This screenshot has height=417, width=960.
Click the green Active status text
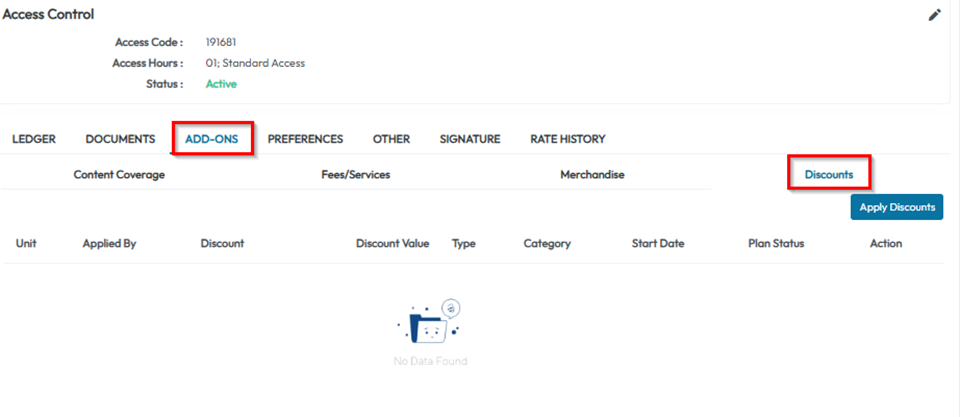[x=221, y=83]
